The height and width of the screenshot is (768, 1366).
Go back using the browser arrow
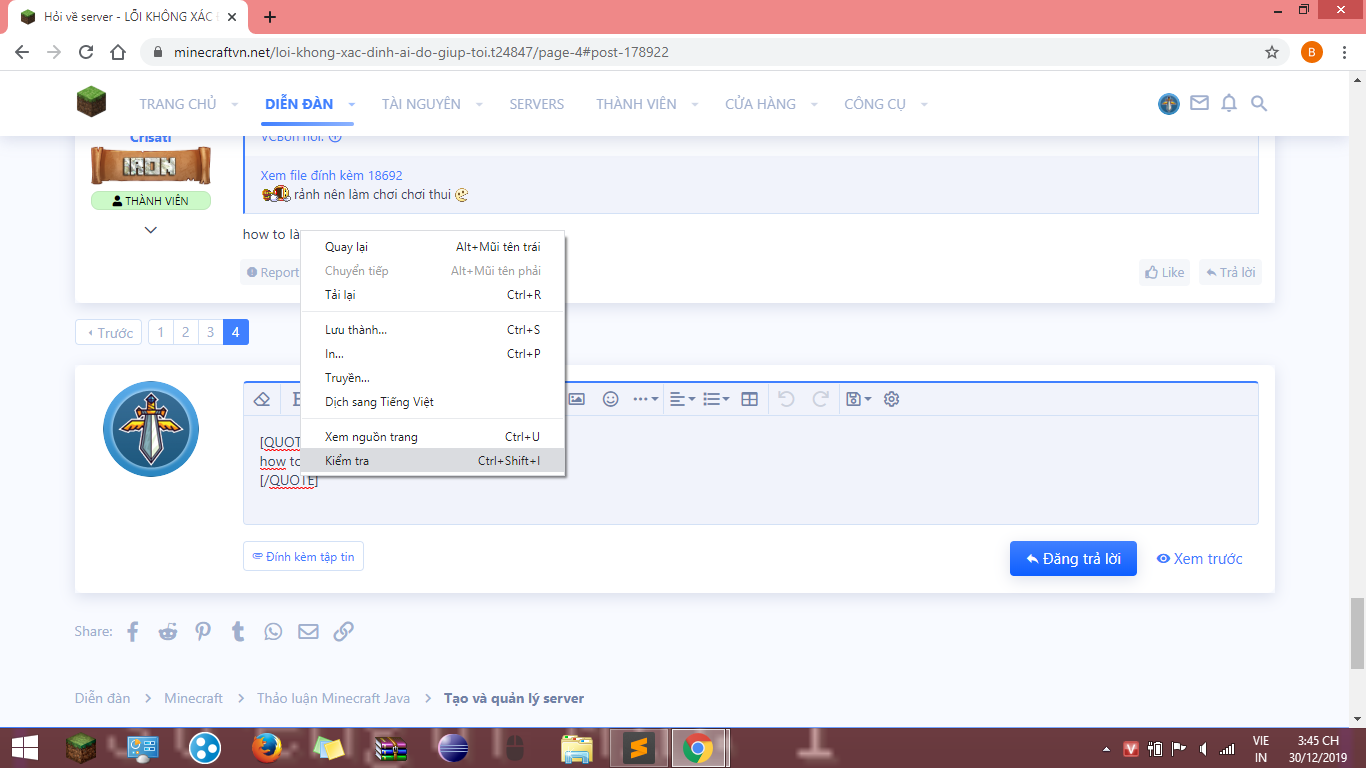pos(22,52)
